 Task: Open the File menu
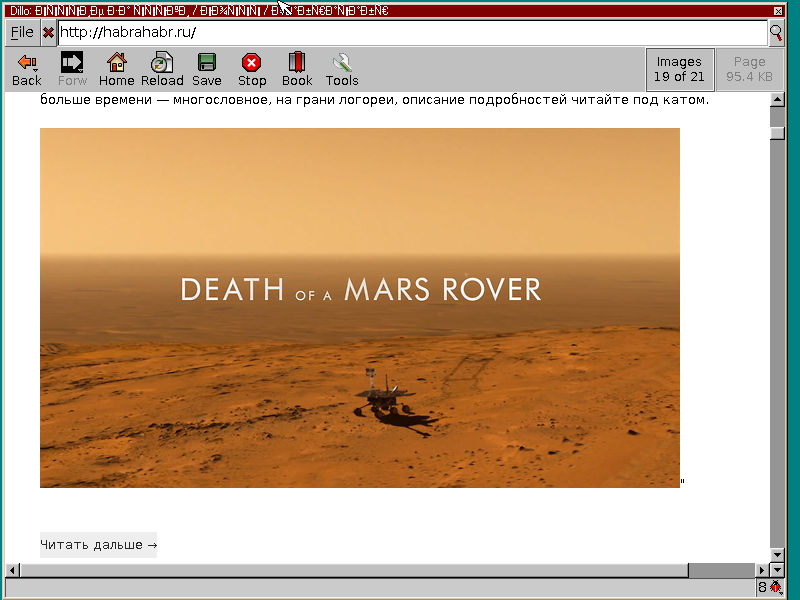(22, 33)
